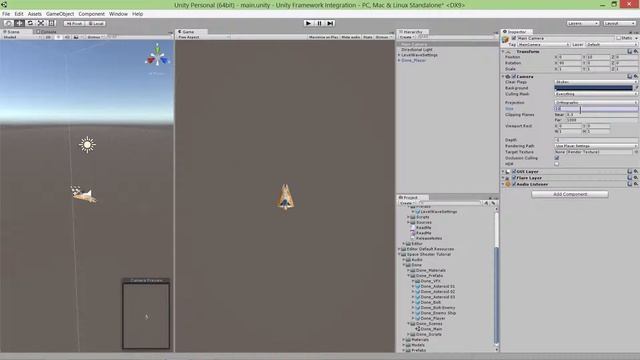This screenshot has height=360, width=640.
Task: Select the Scale tool in toolbar
Action: (41, 23)
